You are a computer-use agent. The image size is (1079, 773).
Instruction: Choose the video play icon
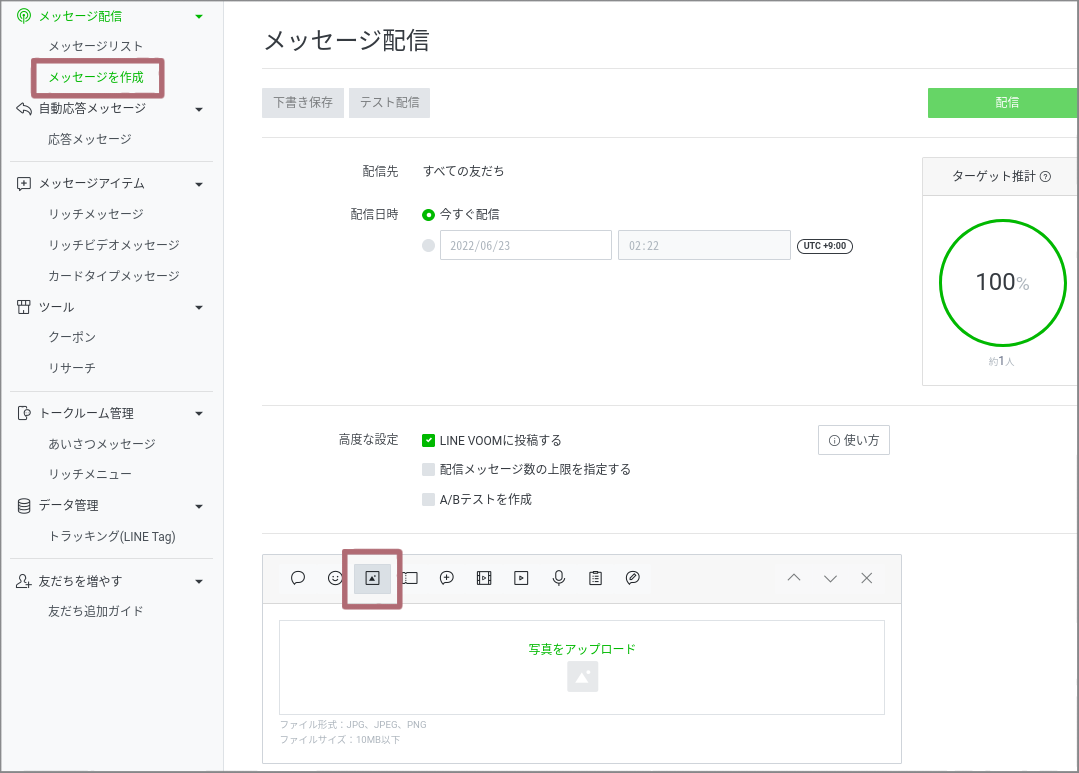tap(521, 578)
